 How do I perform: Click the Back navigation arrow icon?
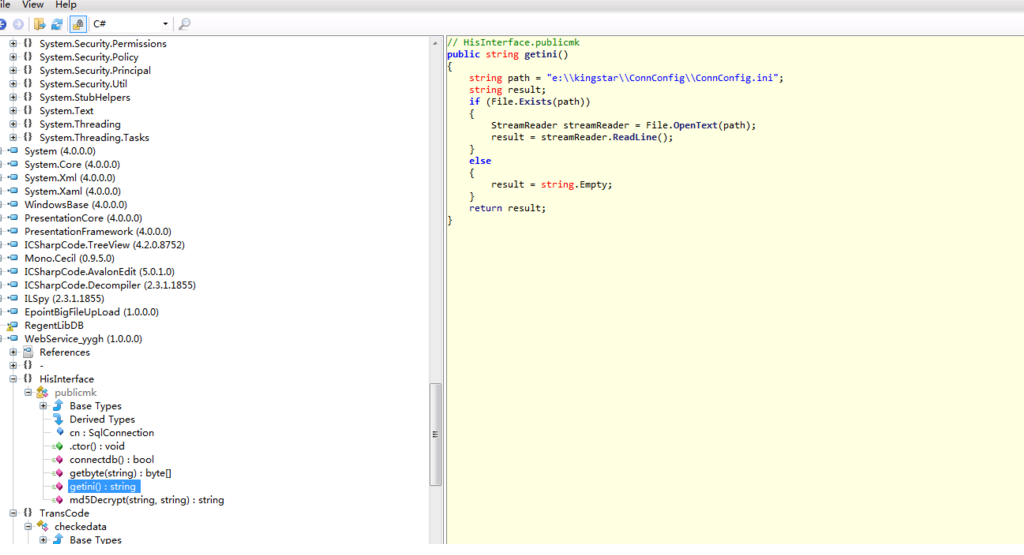point(3,23)
